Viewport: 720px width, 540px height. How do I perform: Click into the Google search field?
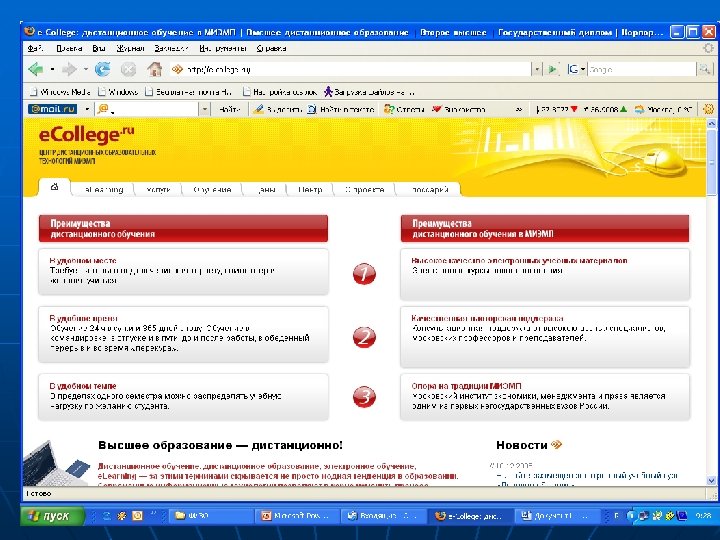click(x=641, y=69)
